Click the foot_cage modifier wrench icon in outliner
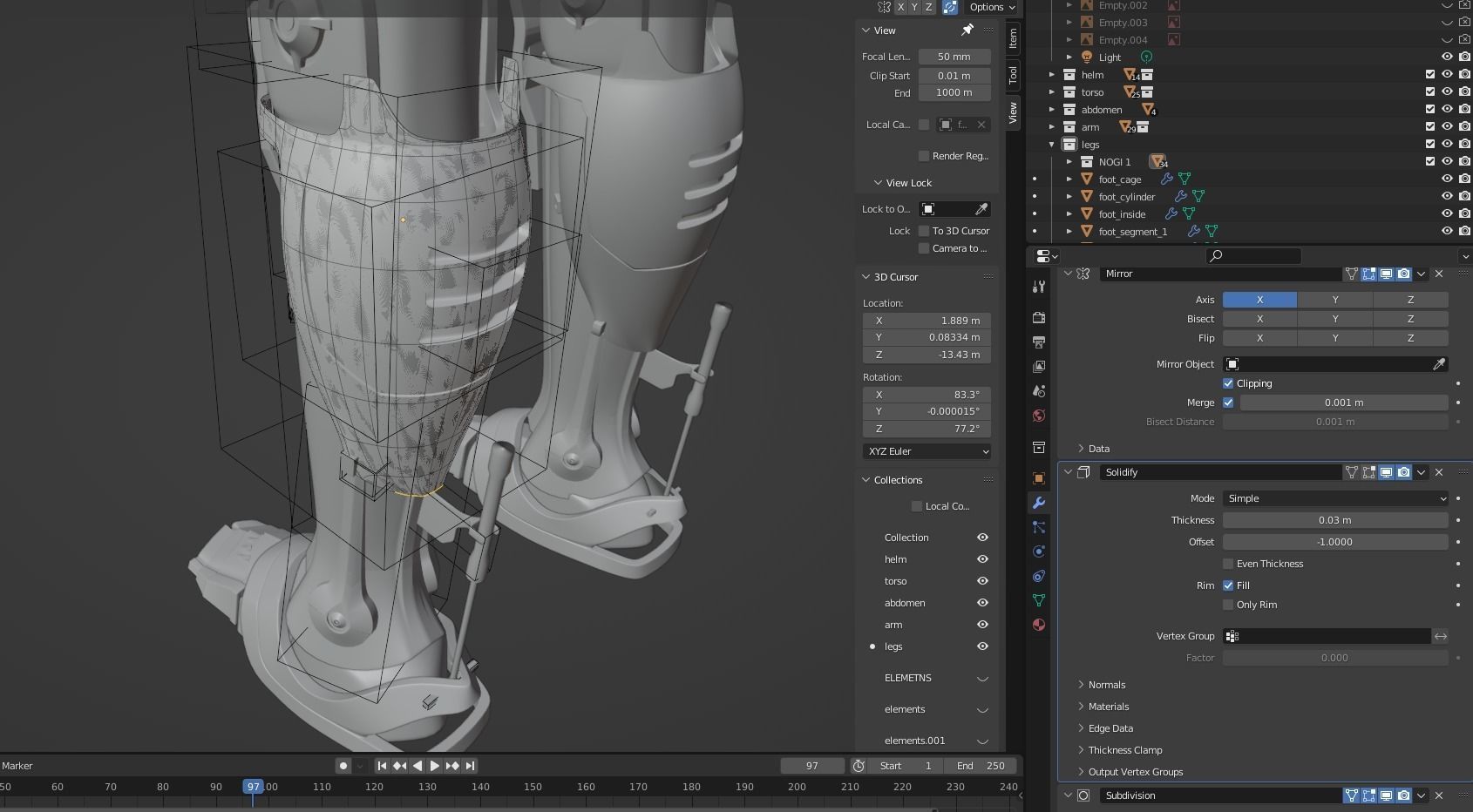 (1166, 179)
